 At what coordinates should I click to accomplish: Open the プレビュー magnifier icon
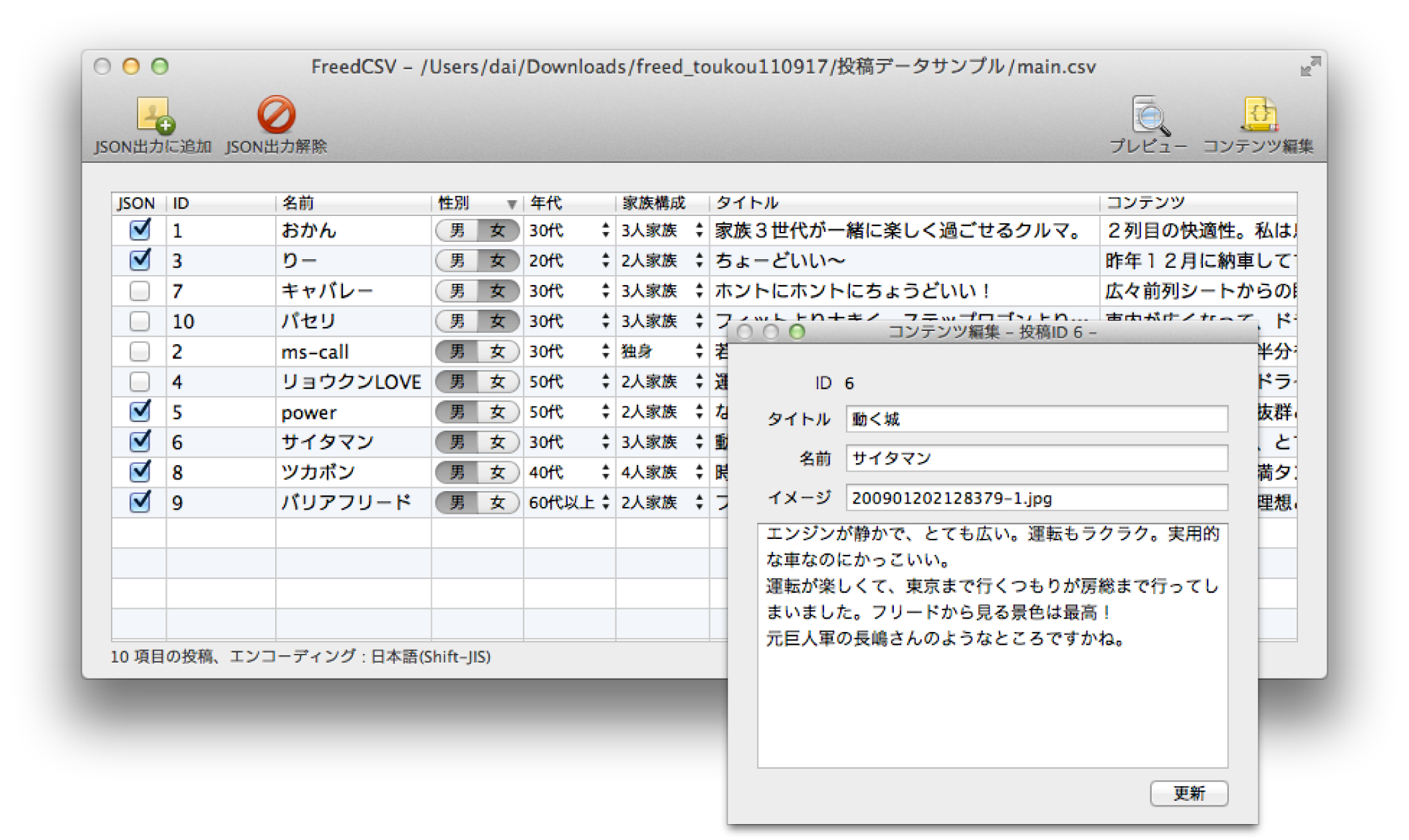1149,116
